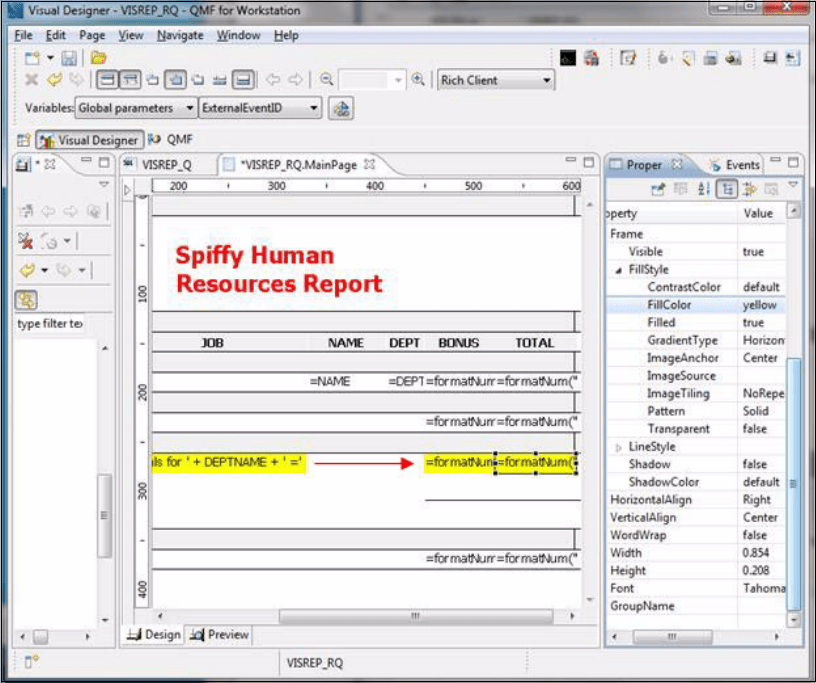Open the zoom level combo box
This screenshot has width=816, height=683.
coord(372,80)
